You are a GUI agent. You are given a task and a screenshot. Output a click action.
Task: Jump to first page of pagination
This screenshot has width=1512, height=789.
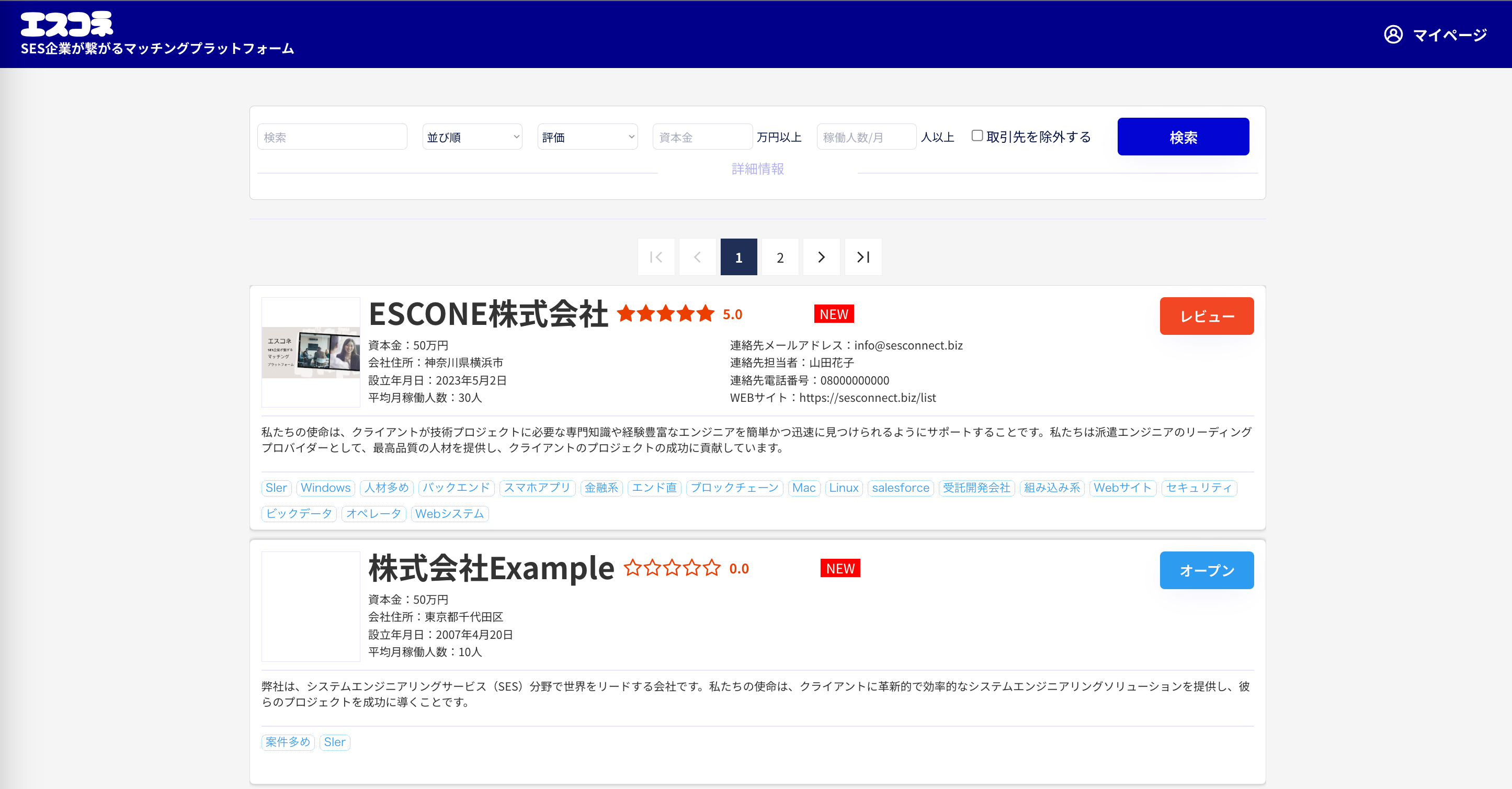[x=656, y=257]
